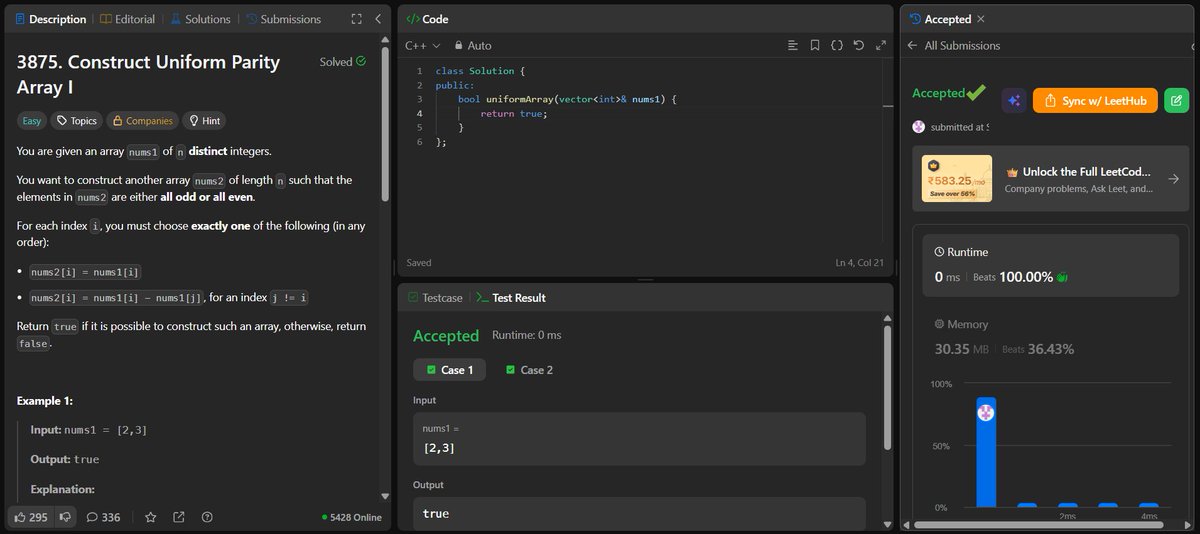Insert code template with braces icon
This screenshot has height=534, width=1200.
(837, 45)
